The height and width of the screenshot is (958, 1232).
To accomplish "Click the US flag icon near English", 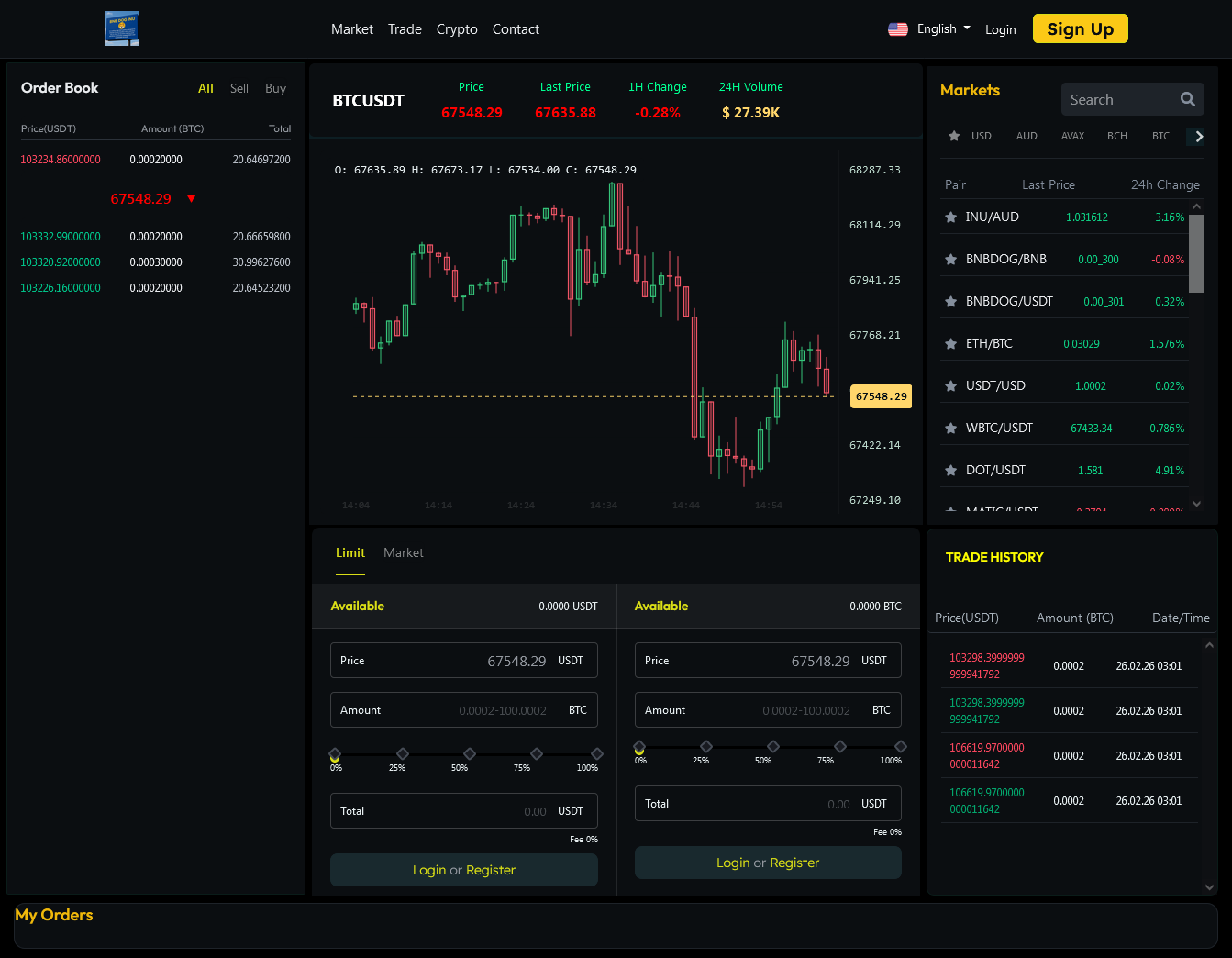I will click(x=897, y=28).
